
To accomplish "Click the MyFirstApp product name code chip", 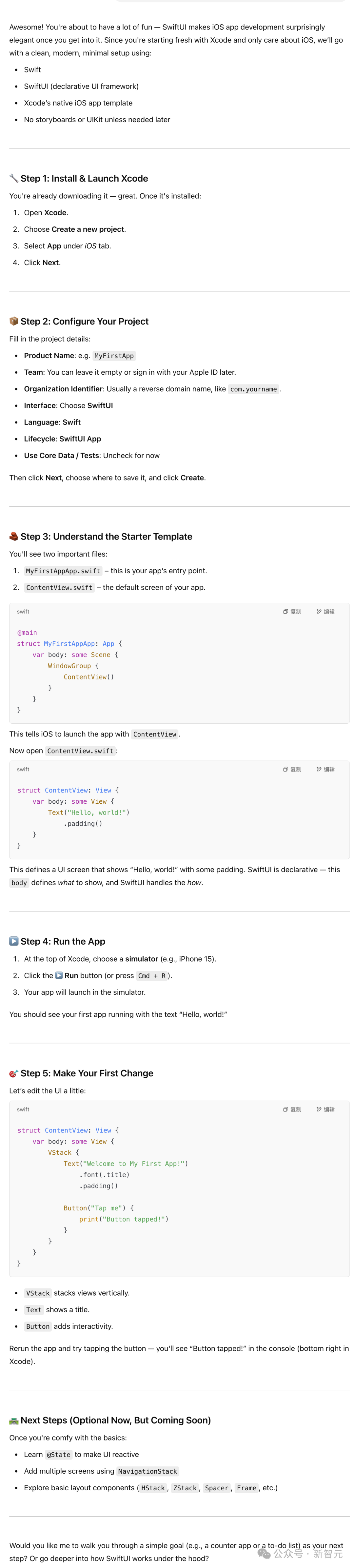I will (114, 356).
